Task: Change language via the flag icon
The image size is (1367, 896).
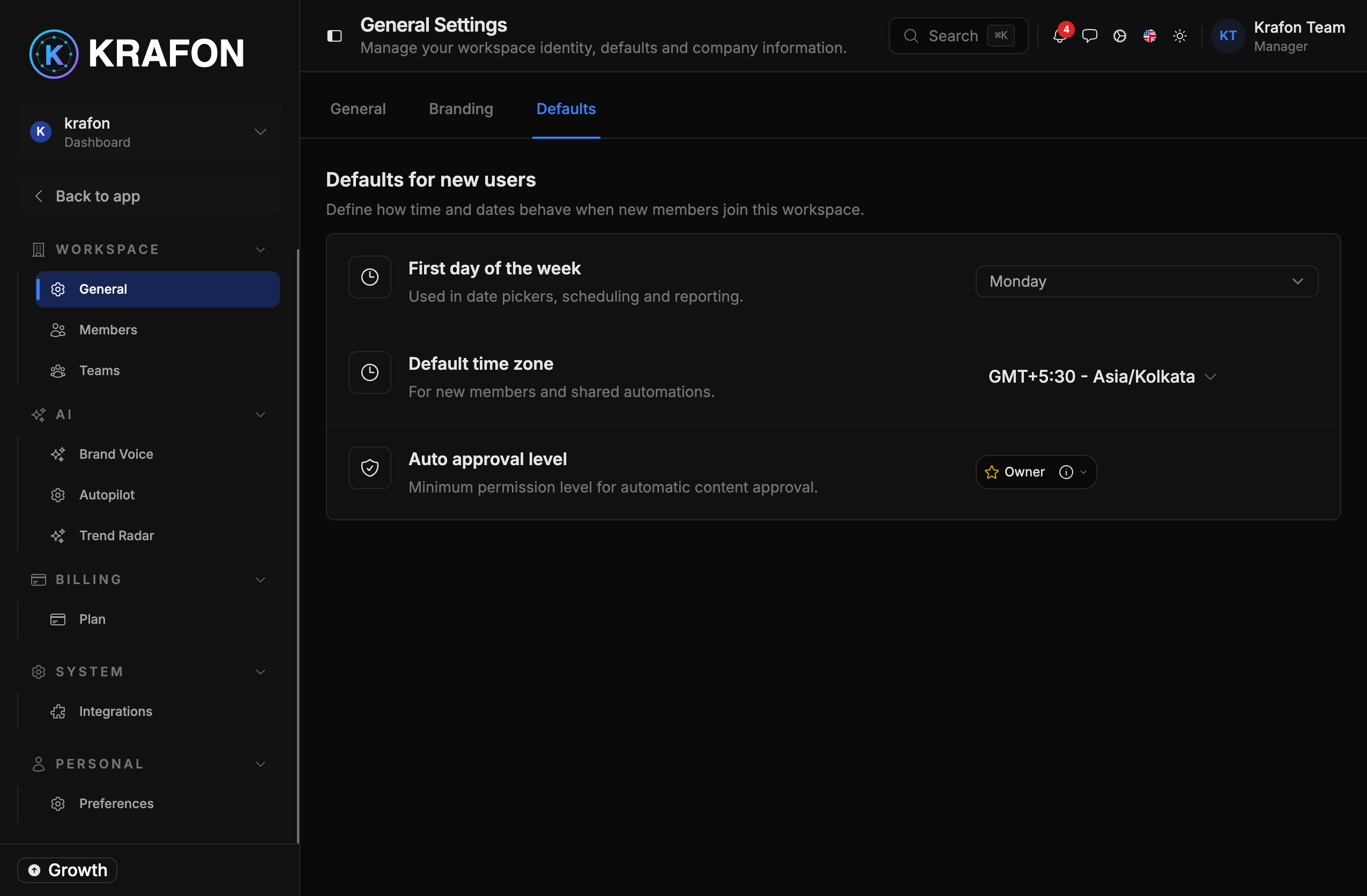Action: click(x=1149, y=36)
